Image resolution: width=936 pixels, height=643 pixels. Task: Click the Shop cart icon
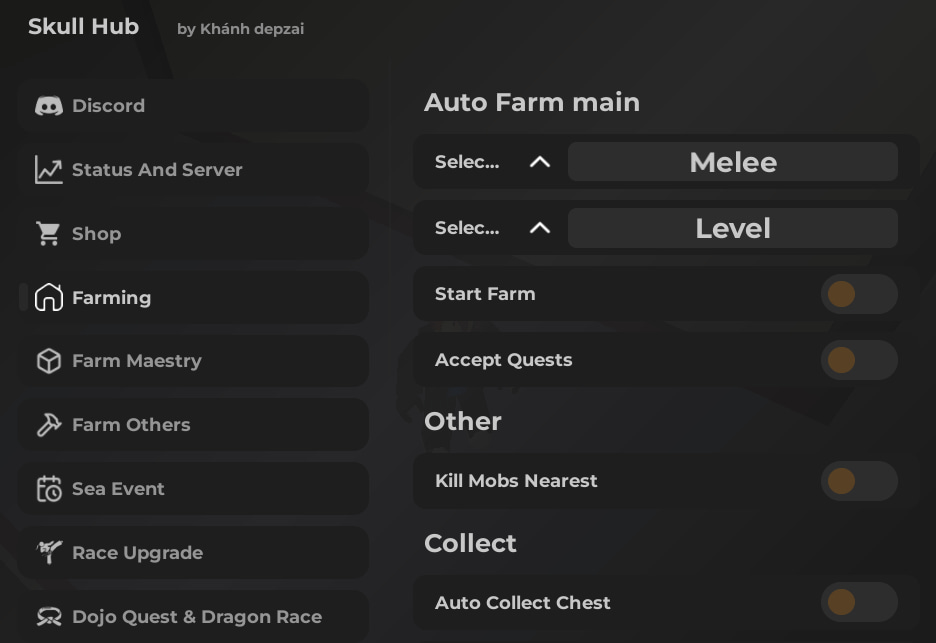pyautogui.click(x=49, y=233)
